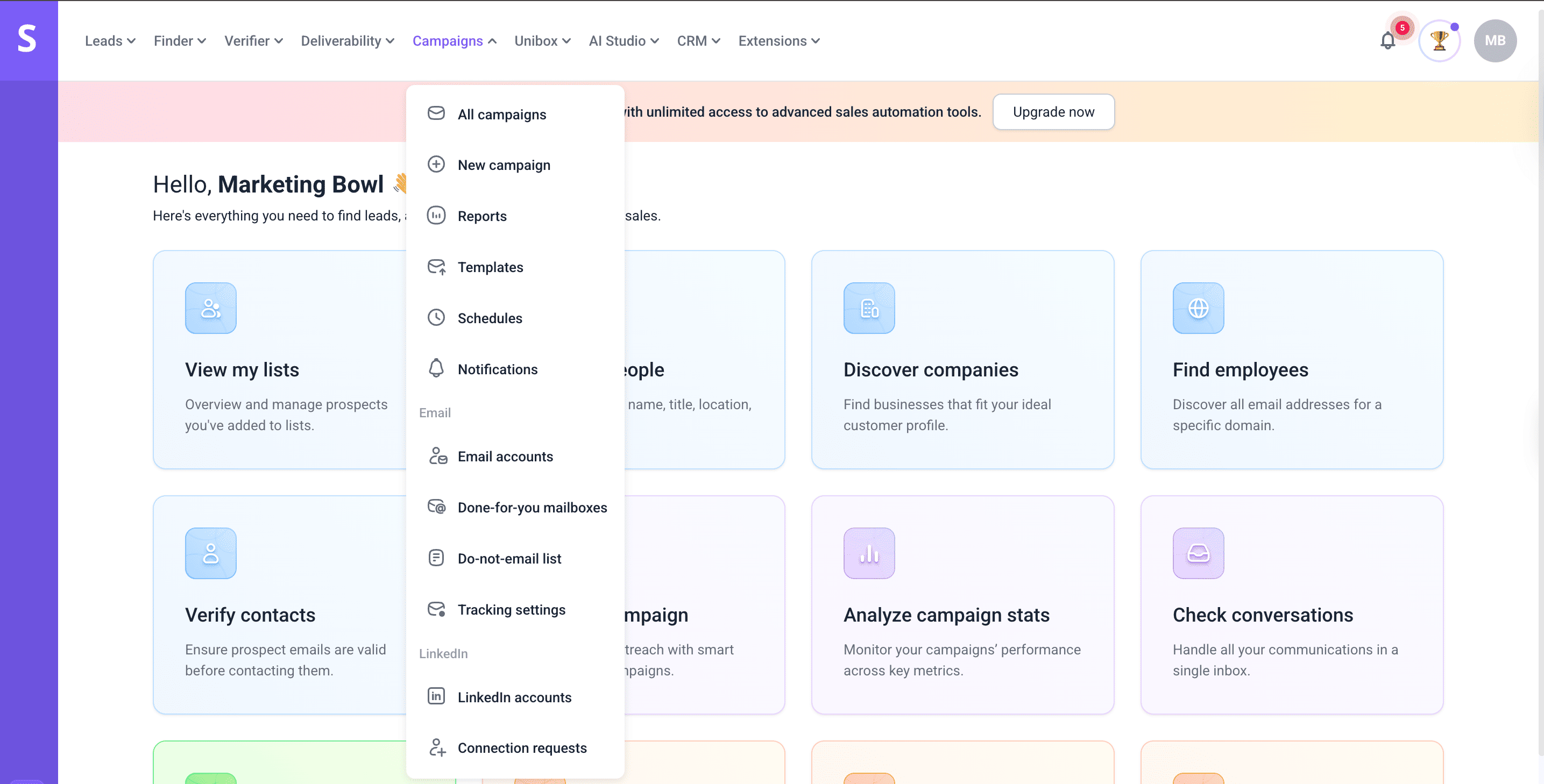
Task: Click the trophy achievements icon
Action: tap(1439, 40)
